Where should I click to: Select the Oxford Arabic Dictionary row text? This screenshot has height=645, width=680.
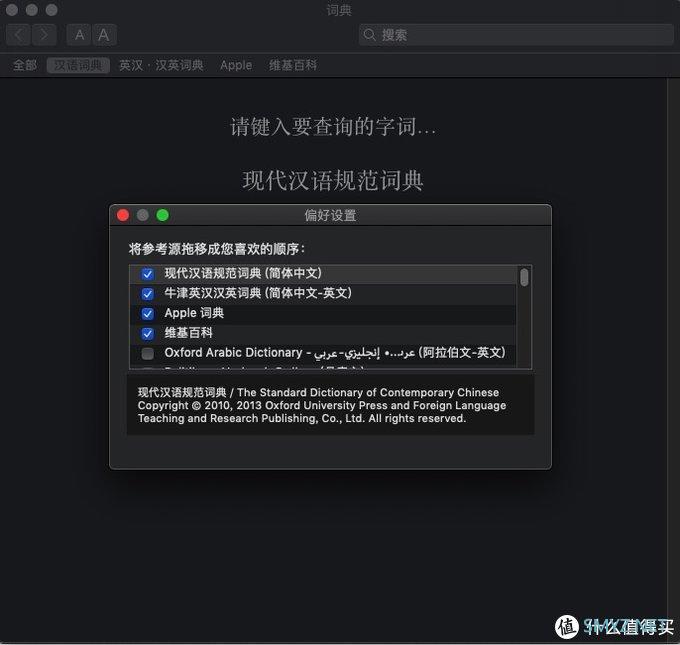[x=335, y=353]
